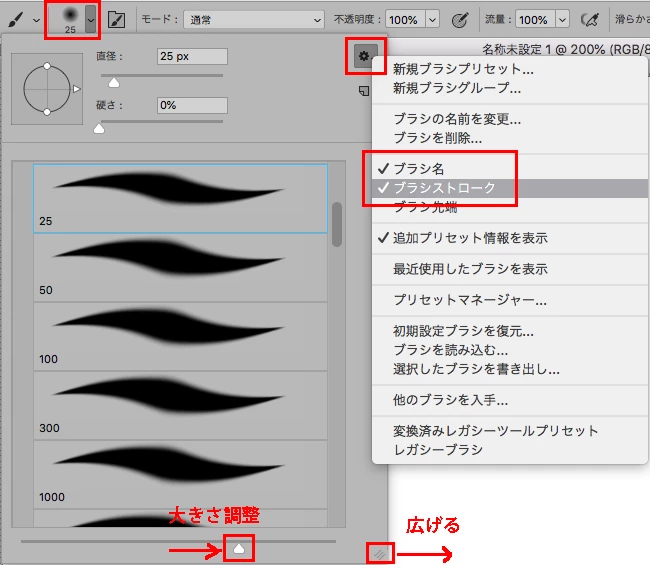This screenshot has height=565, width=650.
Task: Choose 初期設定ブラシを復元... menu item
Action: (510, 331)
